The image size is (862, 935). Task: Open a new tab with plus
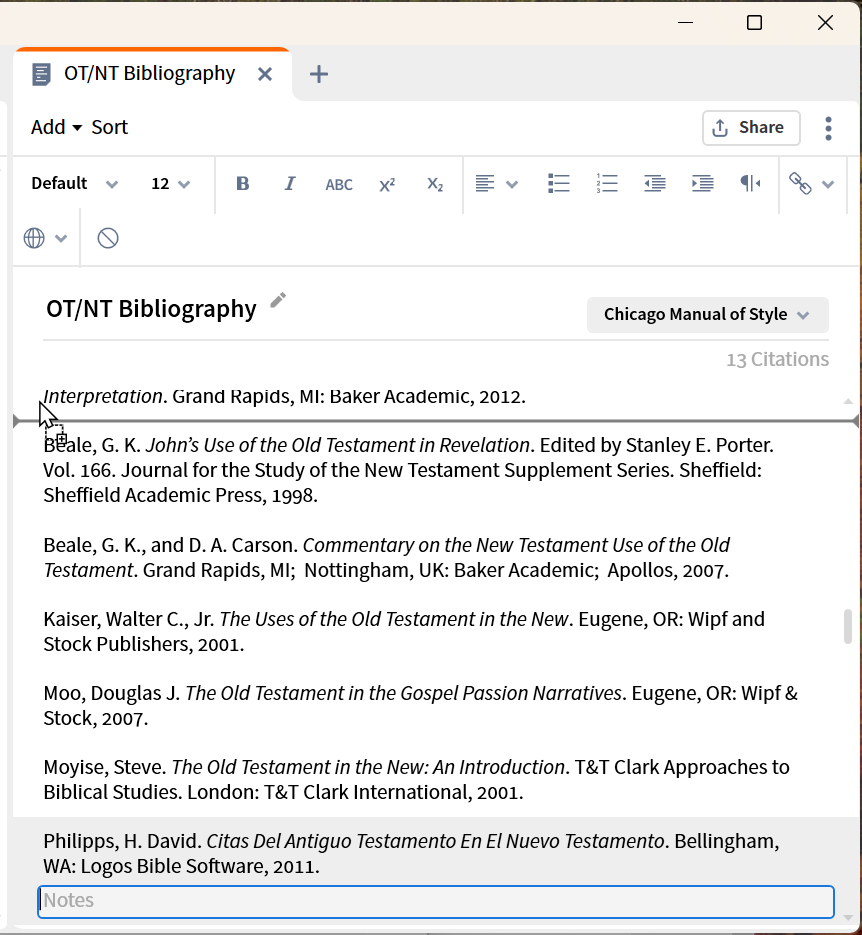[319, 75]
